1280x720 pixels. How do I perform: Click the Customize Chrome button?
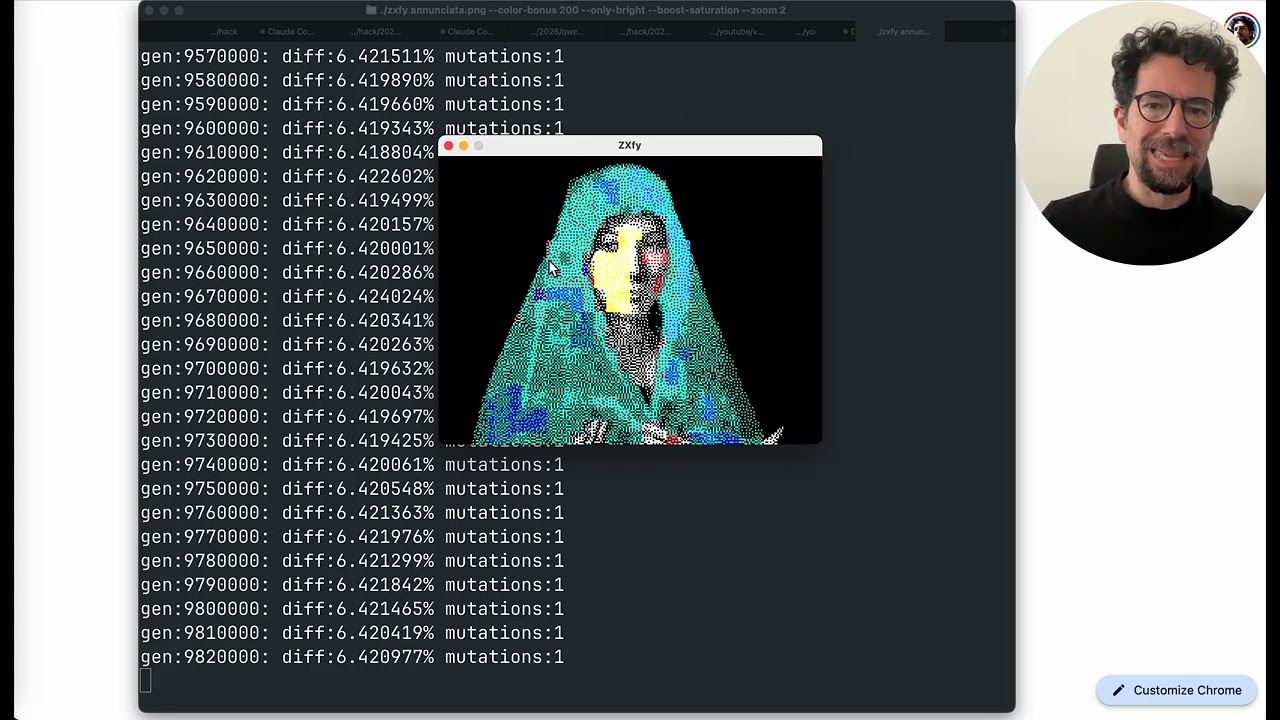1176,690
